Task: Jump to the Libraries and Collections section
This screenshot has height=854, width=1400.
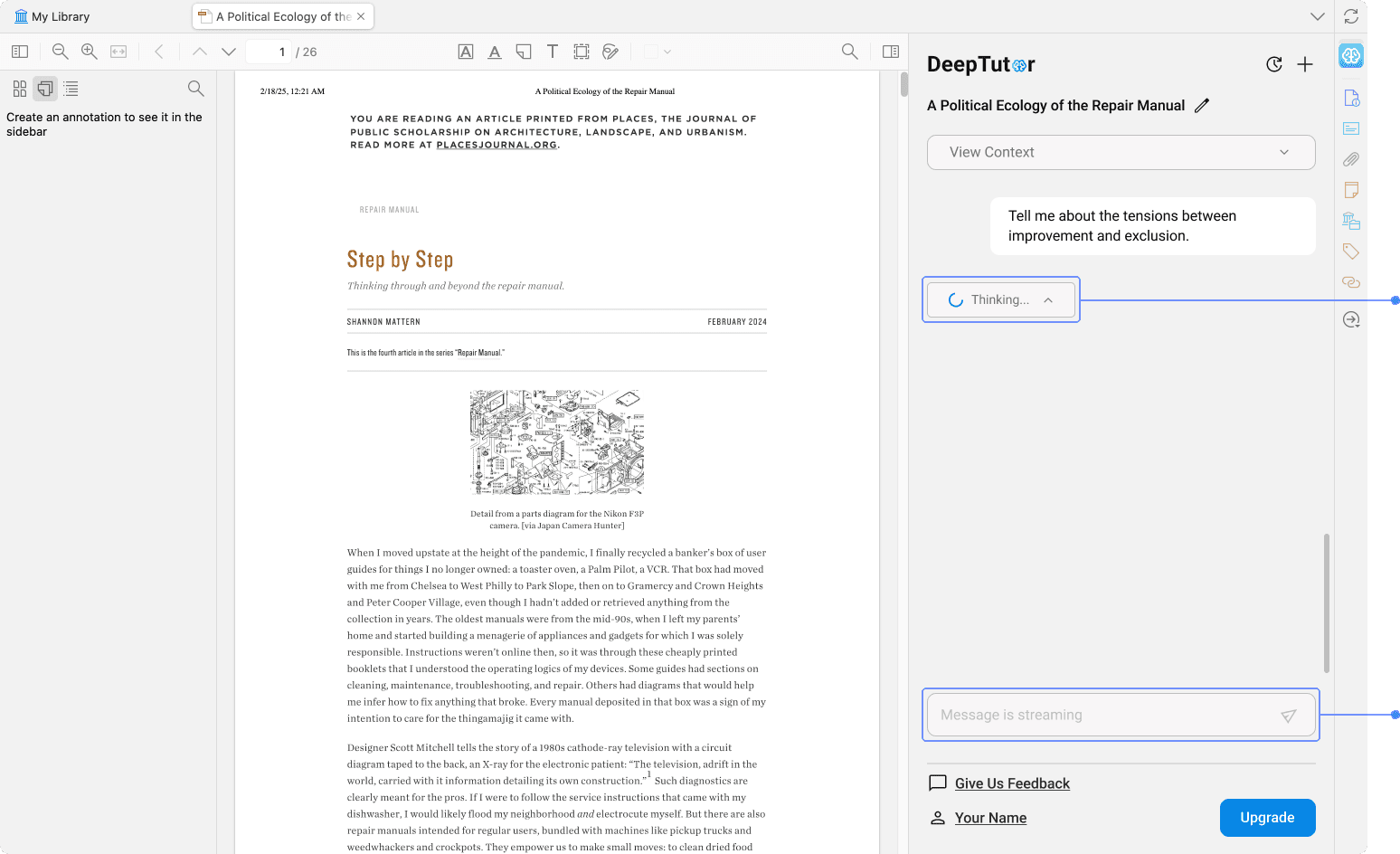Action: pyautogui.click(x=1351, y=221)
